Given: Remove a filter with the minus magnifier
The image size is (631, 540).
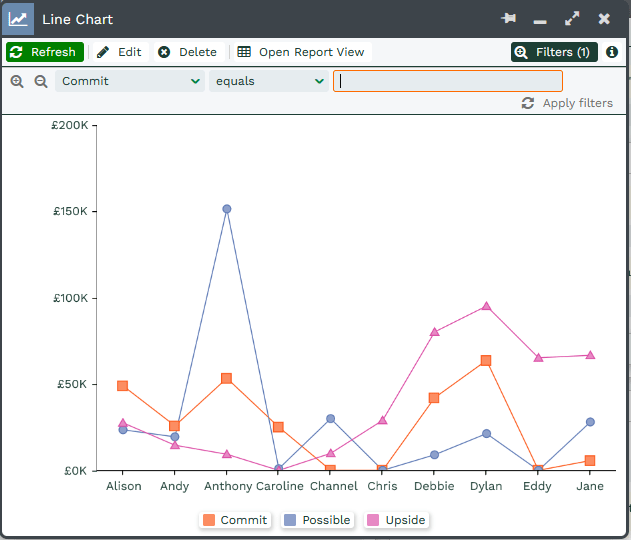Looking at the screenshot, I should tap(41, 81).
